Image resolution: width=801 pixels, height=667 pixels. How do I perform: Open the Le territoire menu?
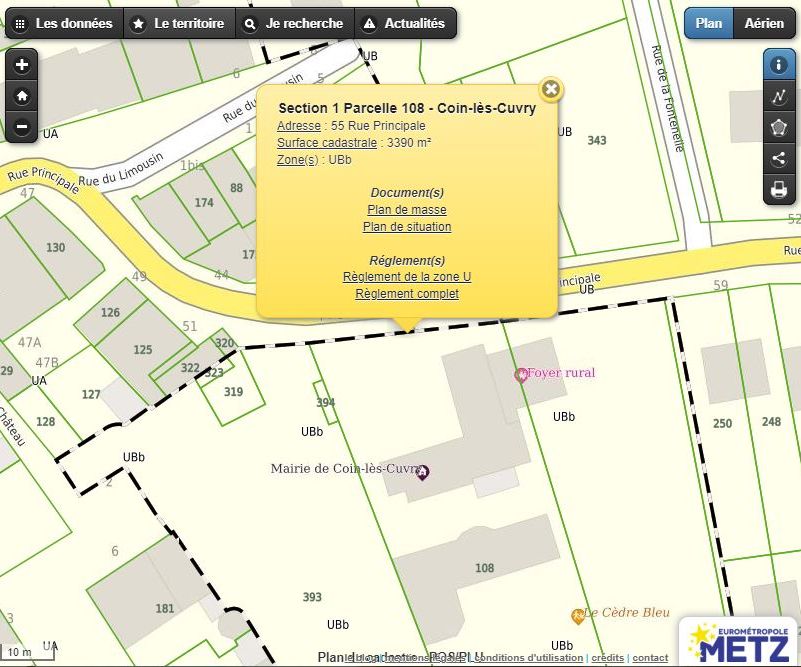(x=178, y=23)
